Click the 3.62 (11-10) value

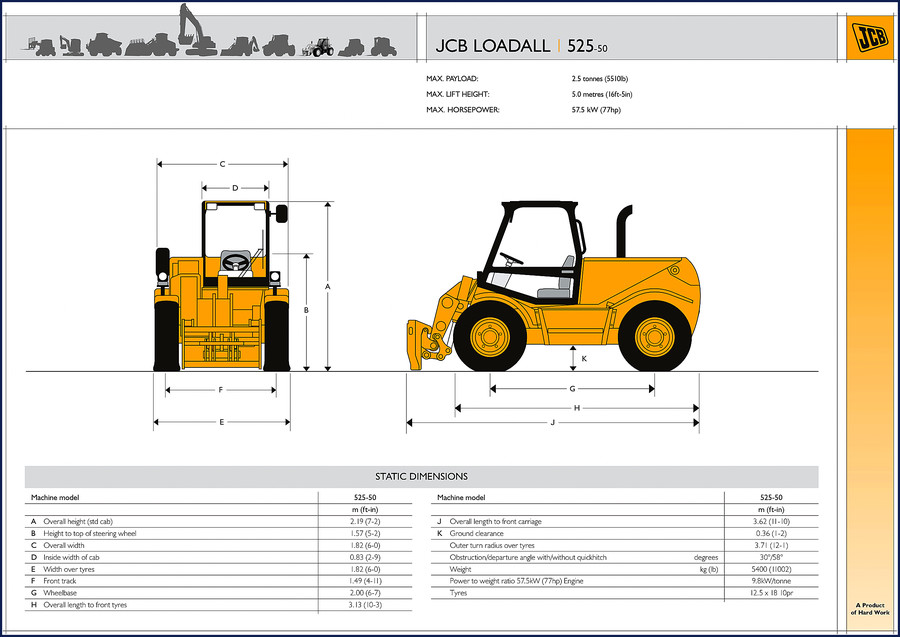(771, 522)
